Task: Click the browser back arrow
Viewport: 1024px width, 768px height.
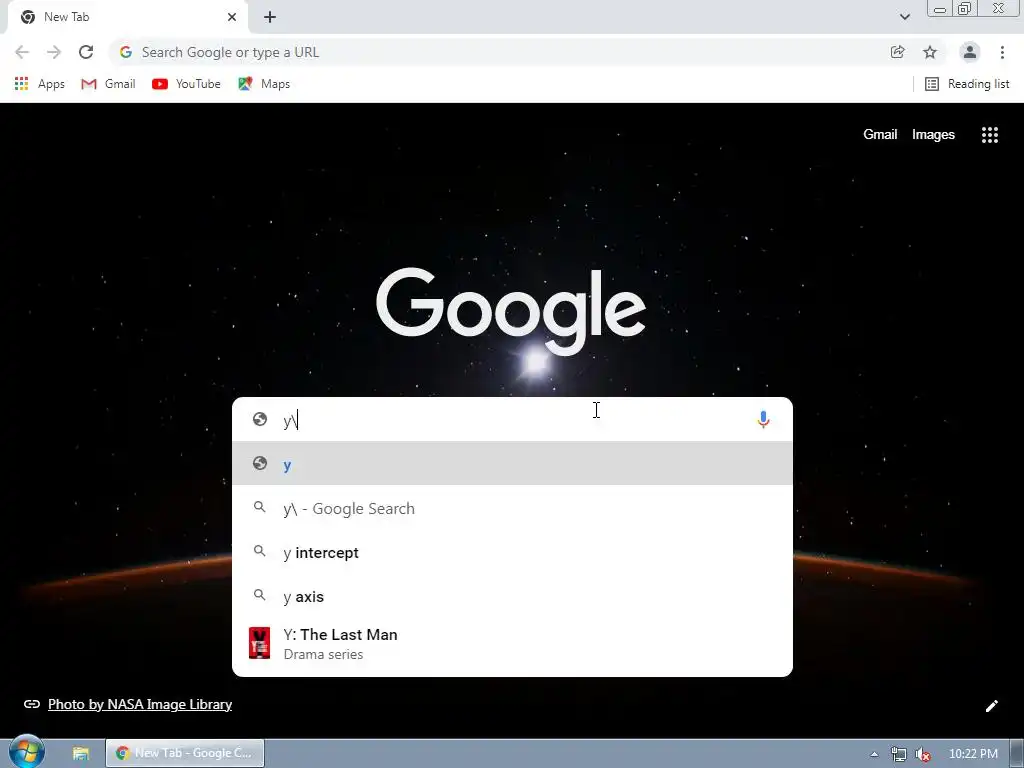Action: (22, 52)
